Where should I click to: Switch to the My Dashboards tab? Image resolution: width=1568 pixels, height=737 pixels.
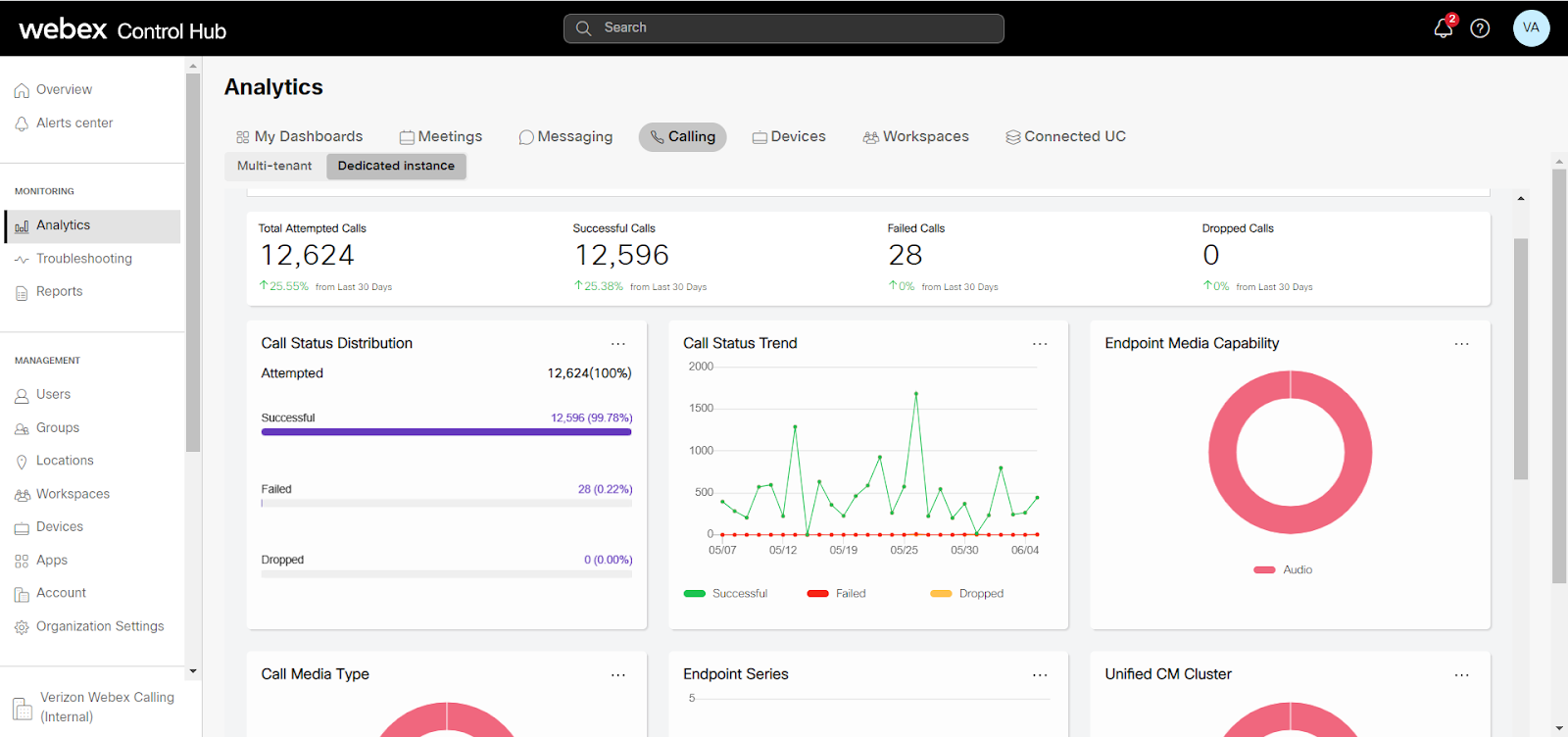tap(300, 137)
